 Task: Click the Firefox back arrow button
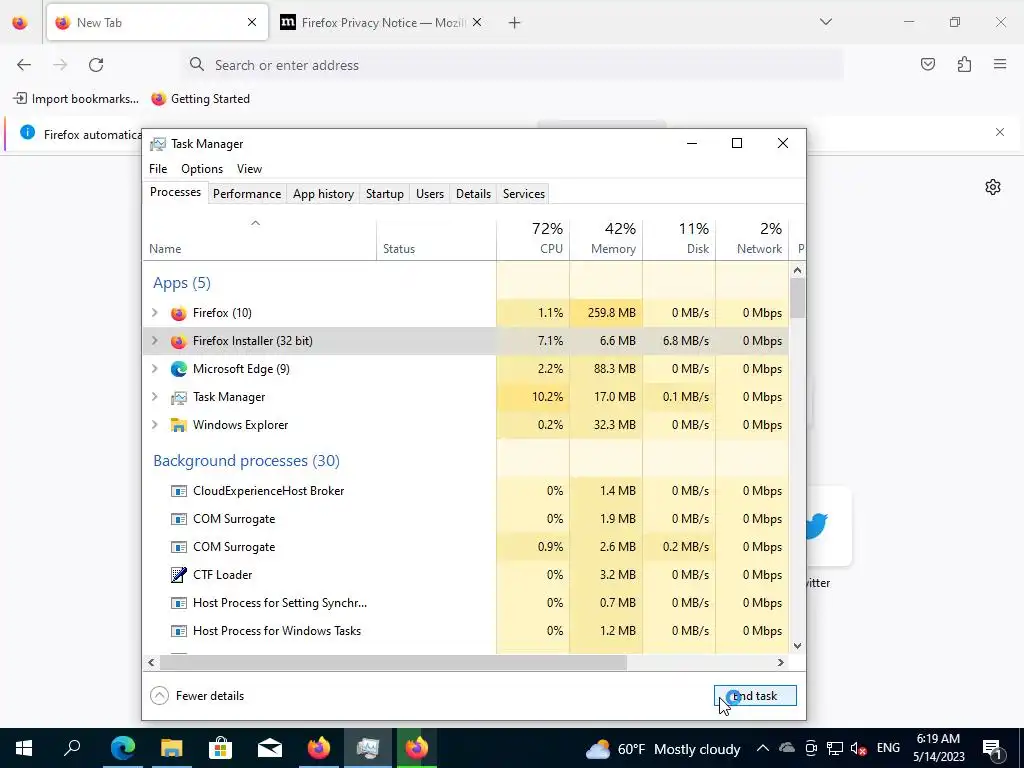(24, 65)
